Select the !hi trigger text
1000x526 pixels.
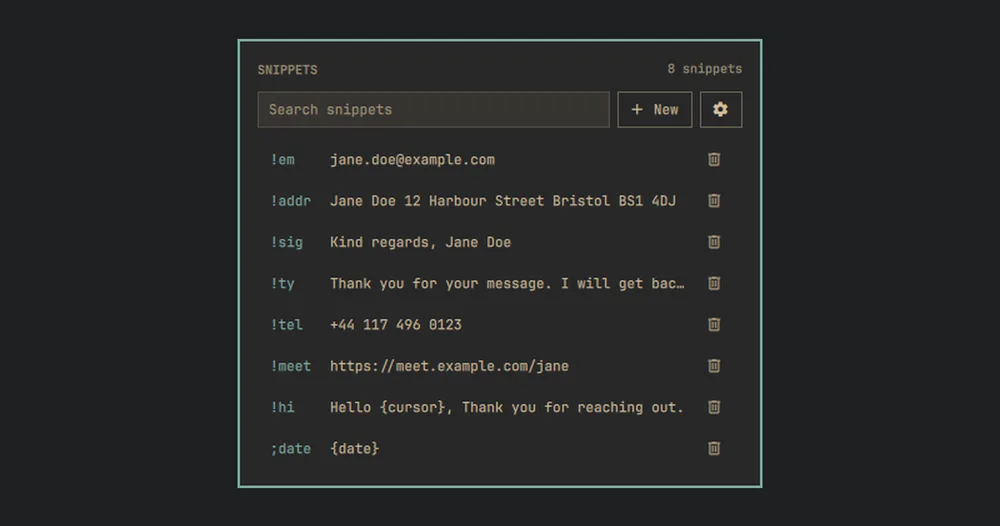pyautogui.click(x=283, y=407)
